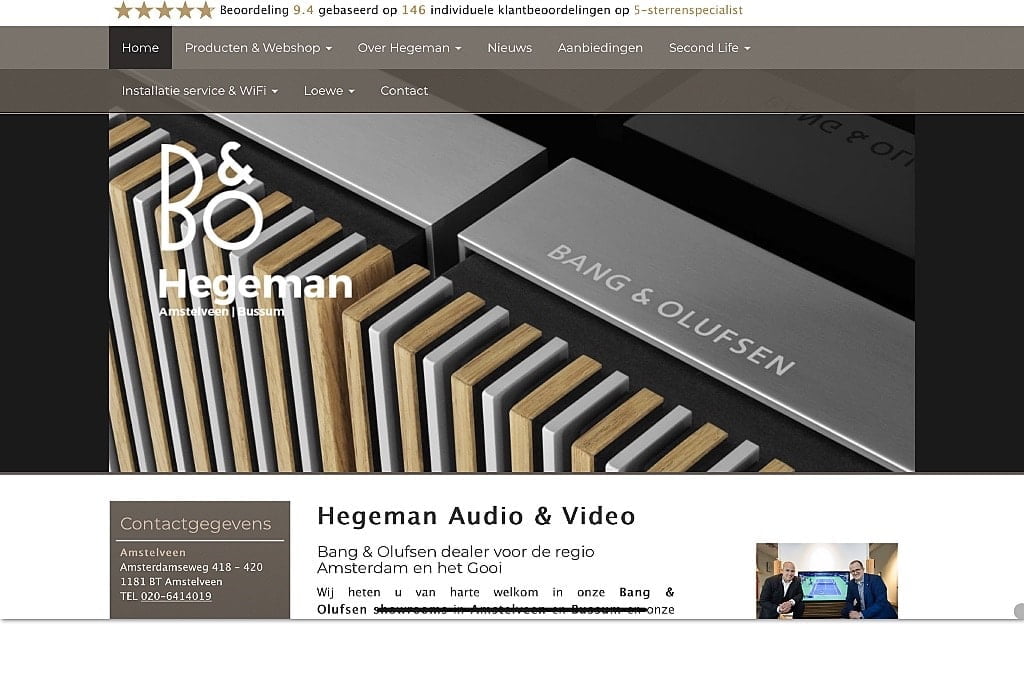Click the white Hegeman logo text
This screenshot has height=683, width=1024.
[255, 285]
